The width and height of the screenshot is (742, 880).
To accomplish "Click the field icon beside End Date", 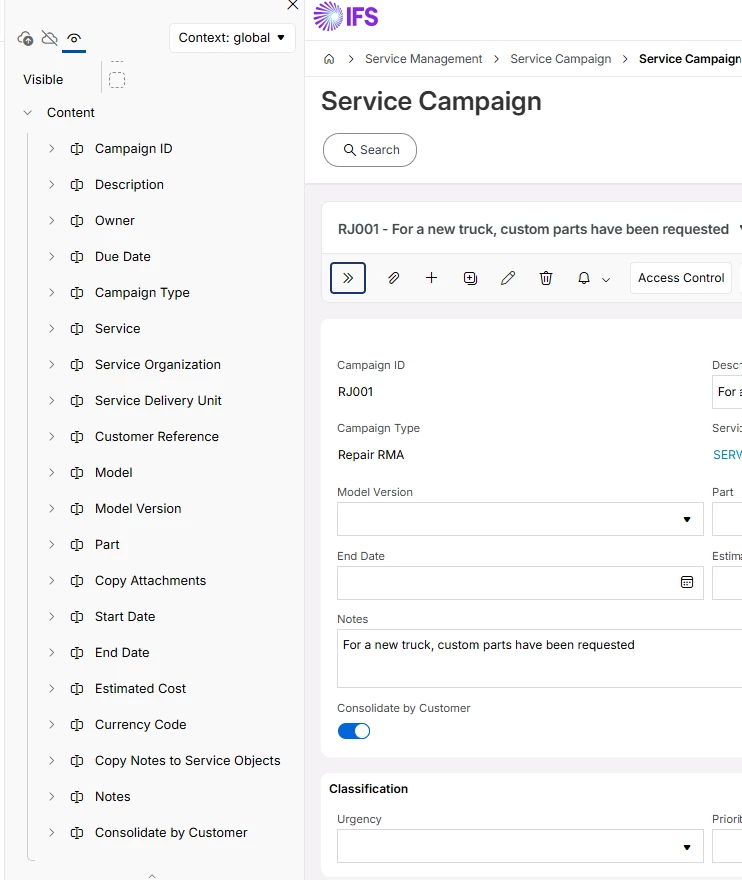I will click(77, 653).
